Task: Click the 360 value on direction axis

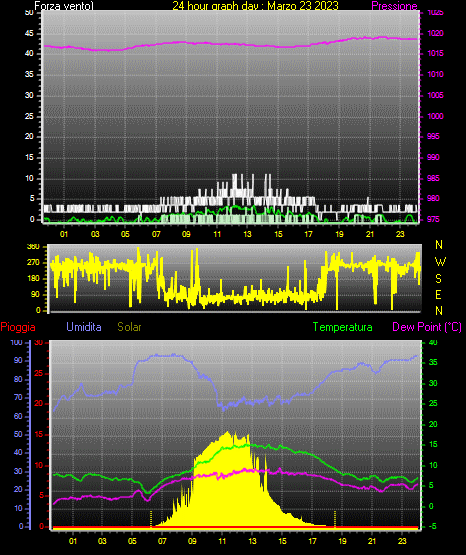Action: 33,247
